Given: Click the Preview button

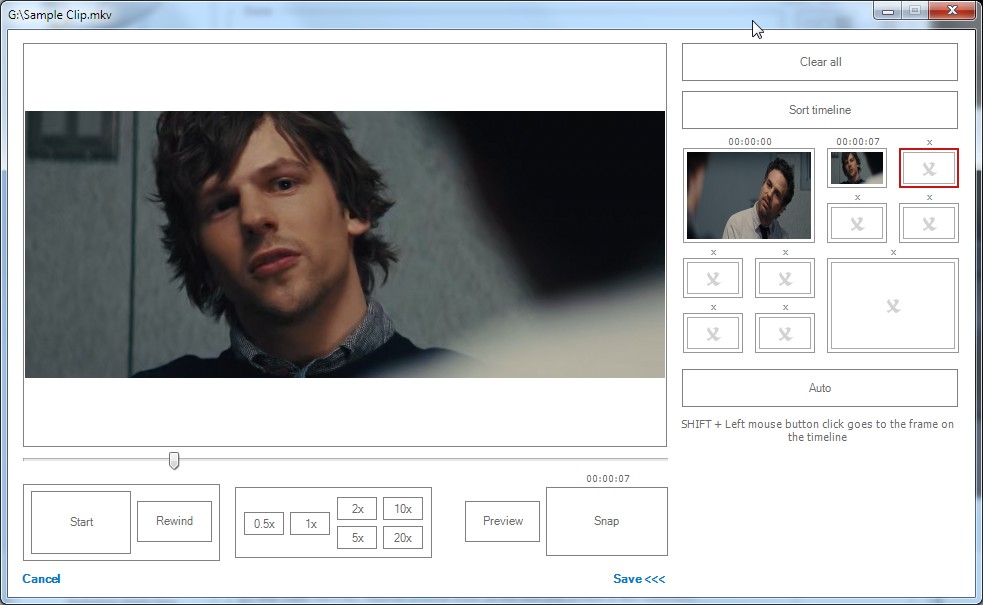Looking at the screenshot, I should [503, 521].
